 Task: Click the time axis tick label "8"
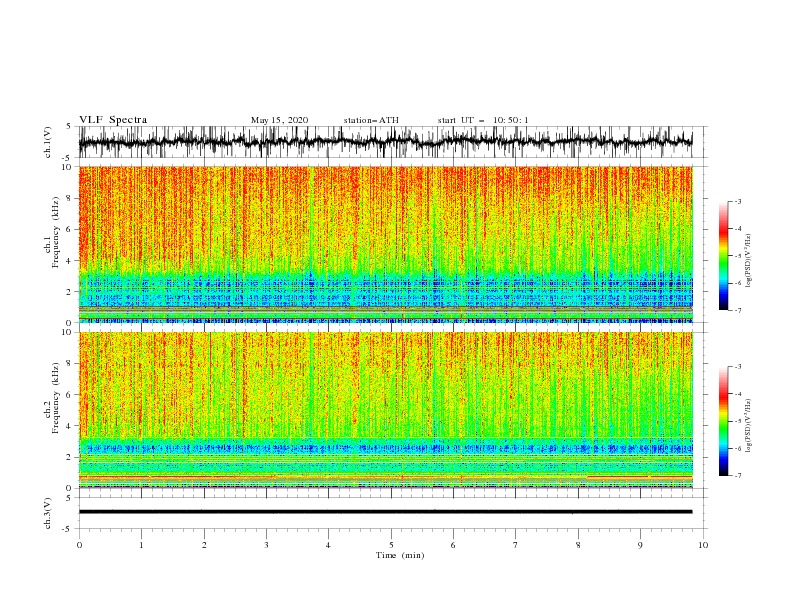click(578, 545)
